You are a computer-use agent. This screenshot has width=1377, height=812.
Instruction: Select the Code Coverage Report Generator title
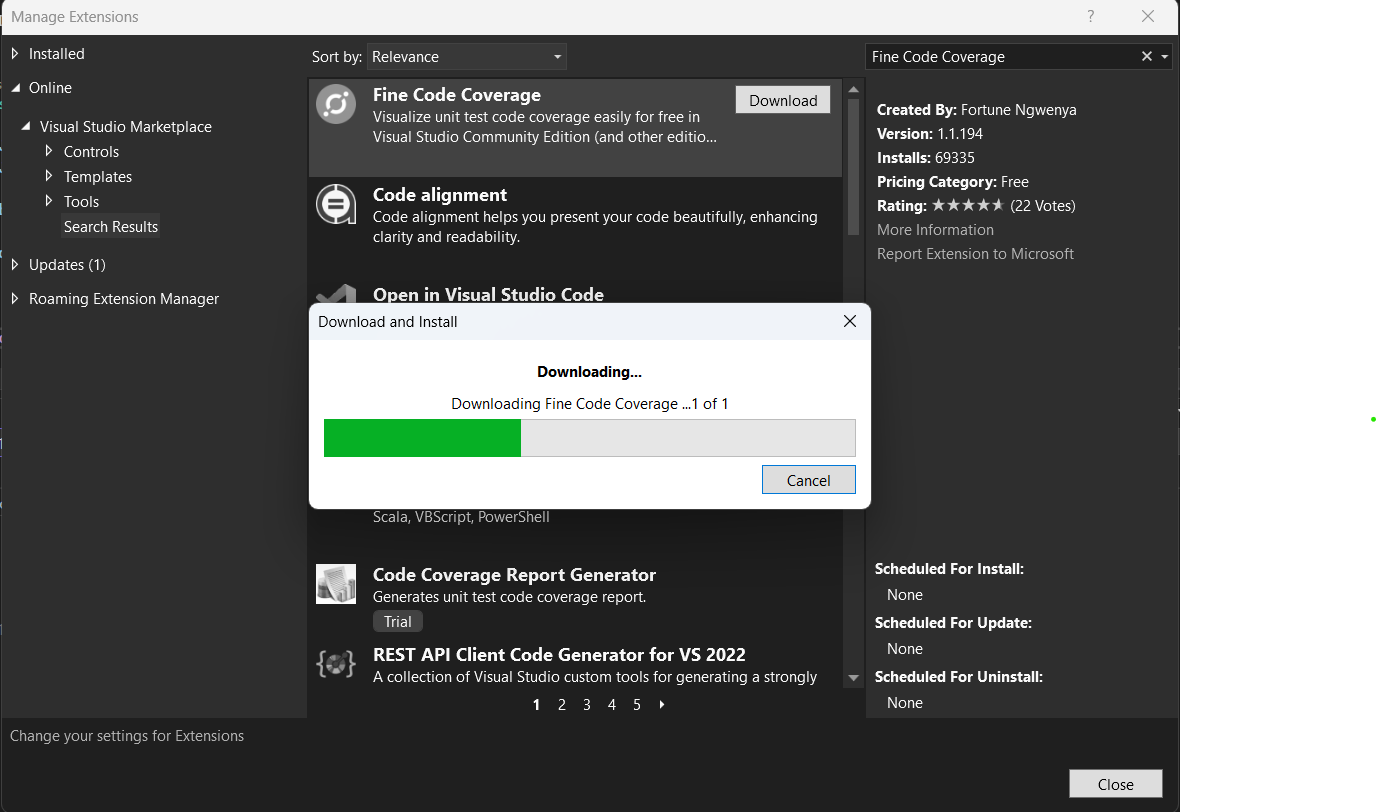click(x=514, y=575)
